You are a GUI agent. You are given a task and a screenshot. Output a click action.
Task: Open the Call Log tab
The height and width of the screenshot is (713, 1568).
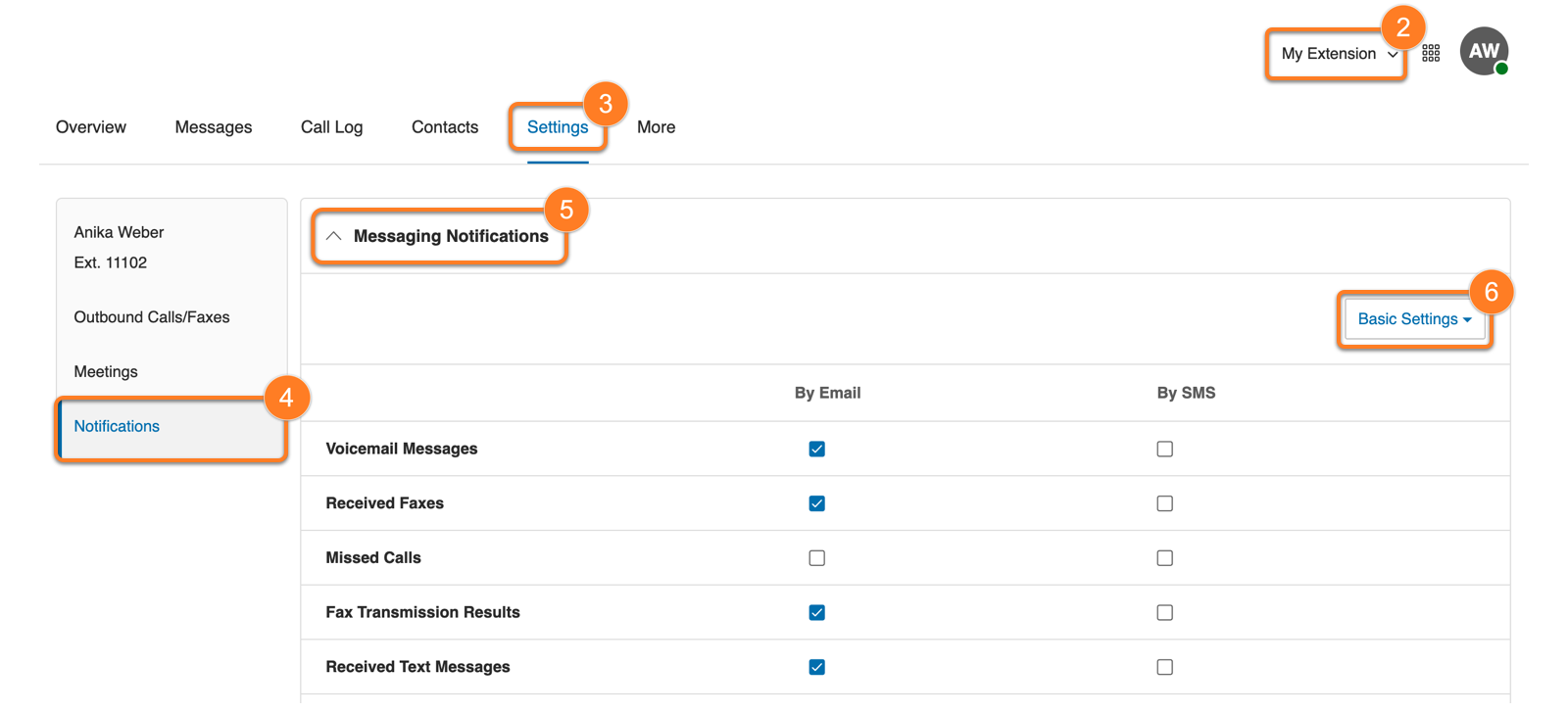(x=331, y=127)
